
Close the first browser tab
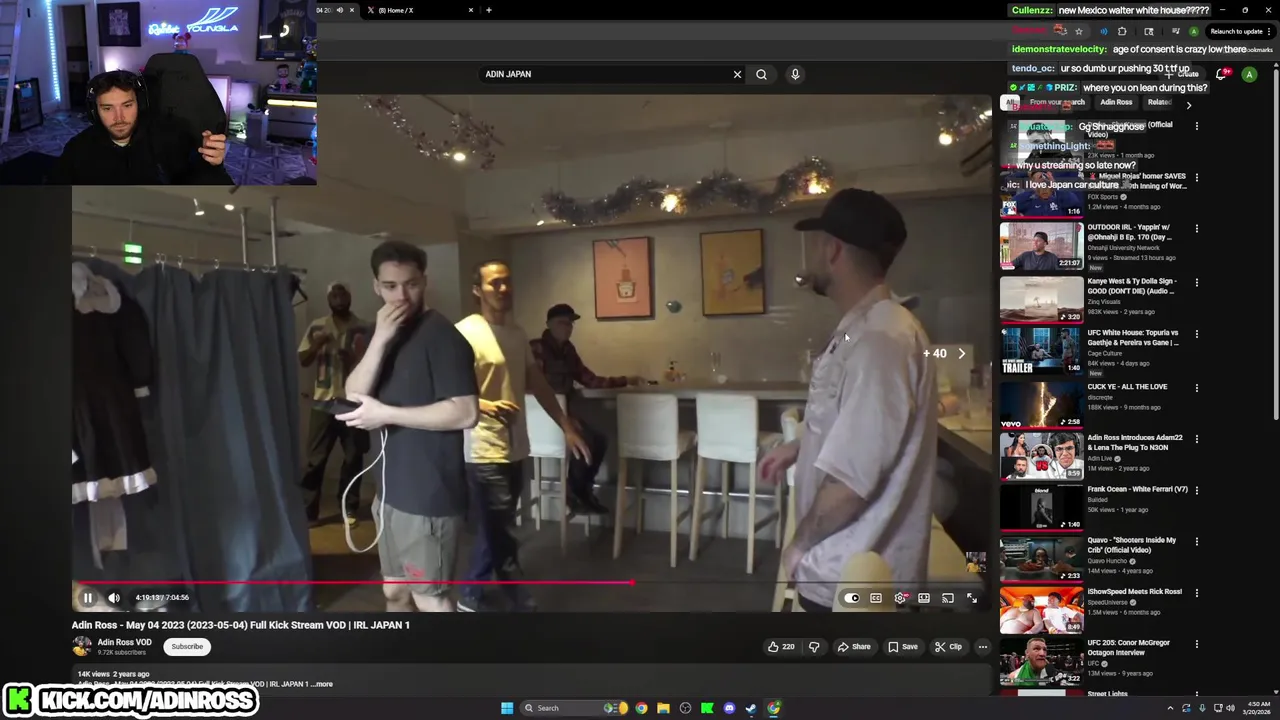[x=351, y=10]
